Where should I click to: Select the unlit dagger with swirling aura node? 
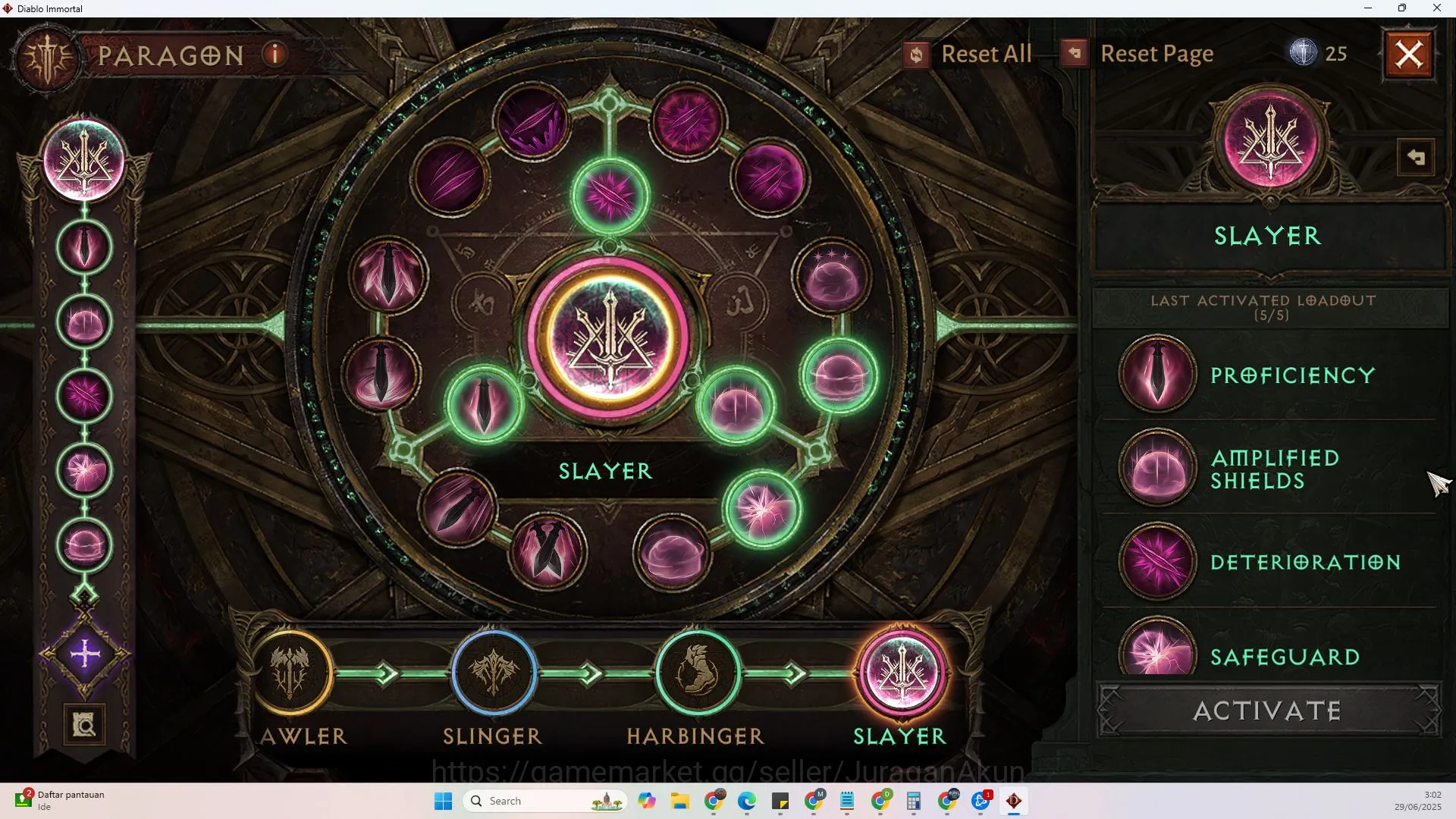381,374
